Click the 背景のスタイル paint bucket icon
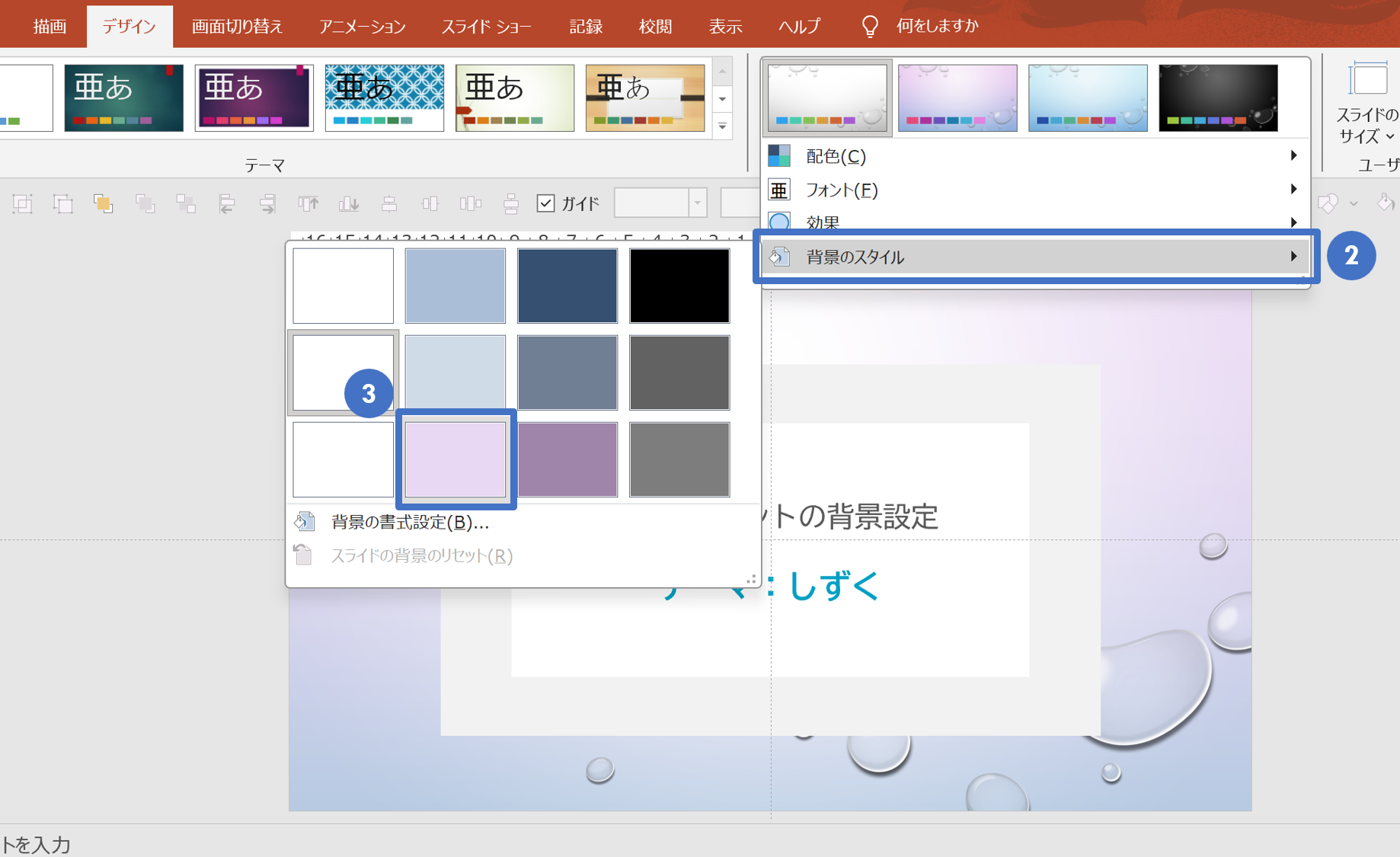 [x=779, y=257]
